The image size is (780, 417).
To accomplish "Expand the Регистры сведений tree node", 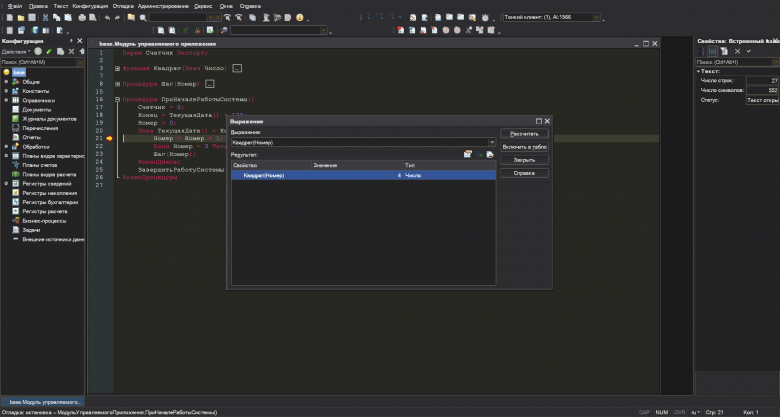I will [6, 184].
